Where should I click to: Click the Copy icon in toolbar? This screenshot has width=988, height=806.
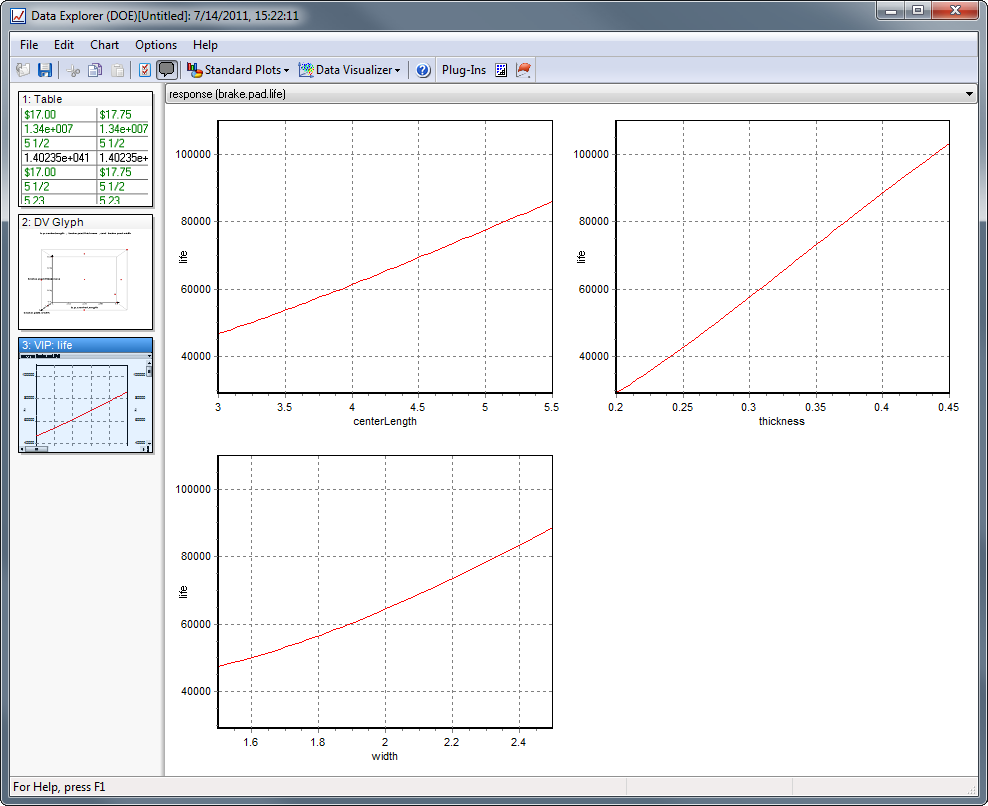click(95, 70)
